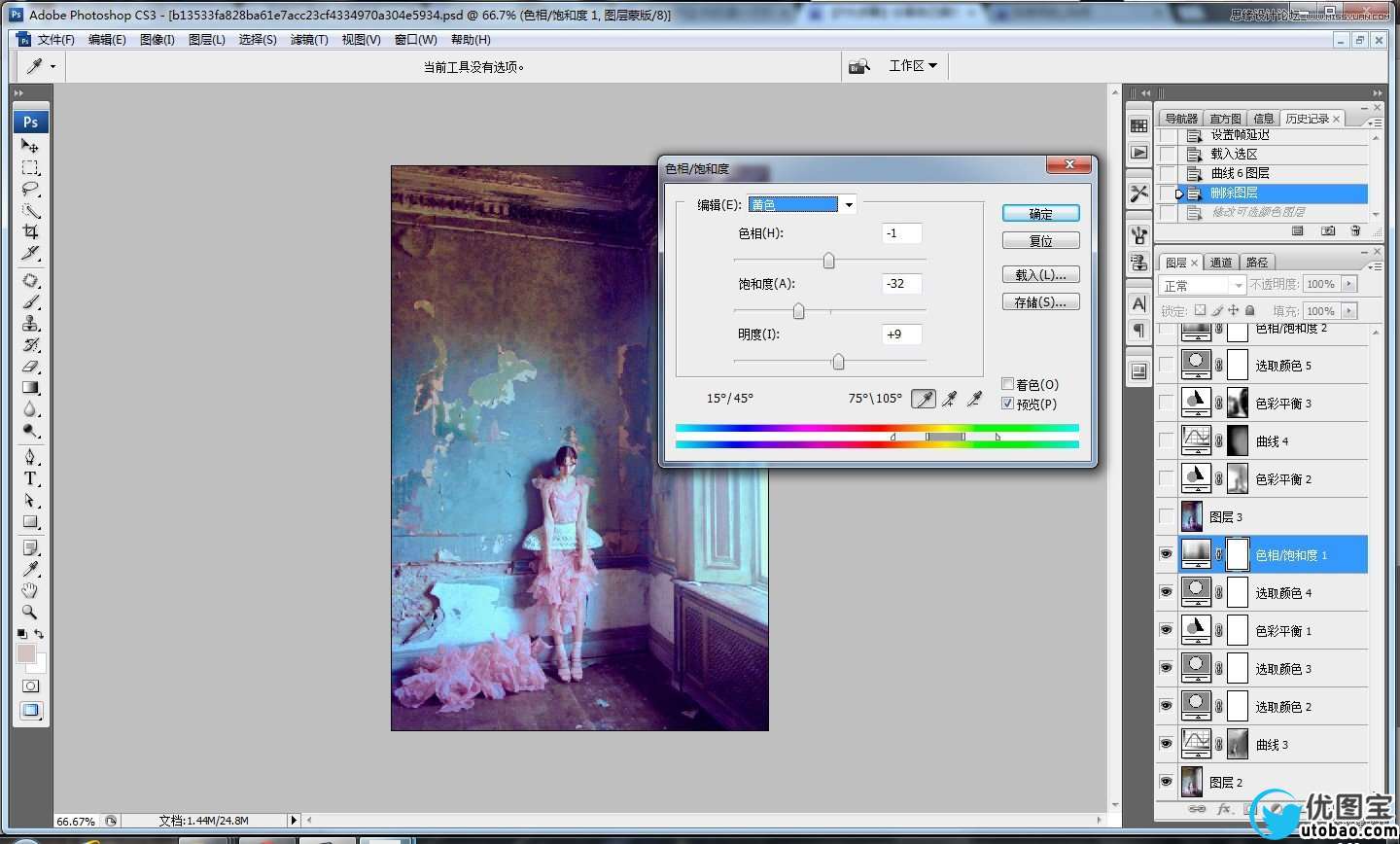Click the 存储(S)... save button

point(1040,302)
